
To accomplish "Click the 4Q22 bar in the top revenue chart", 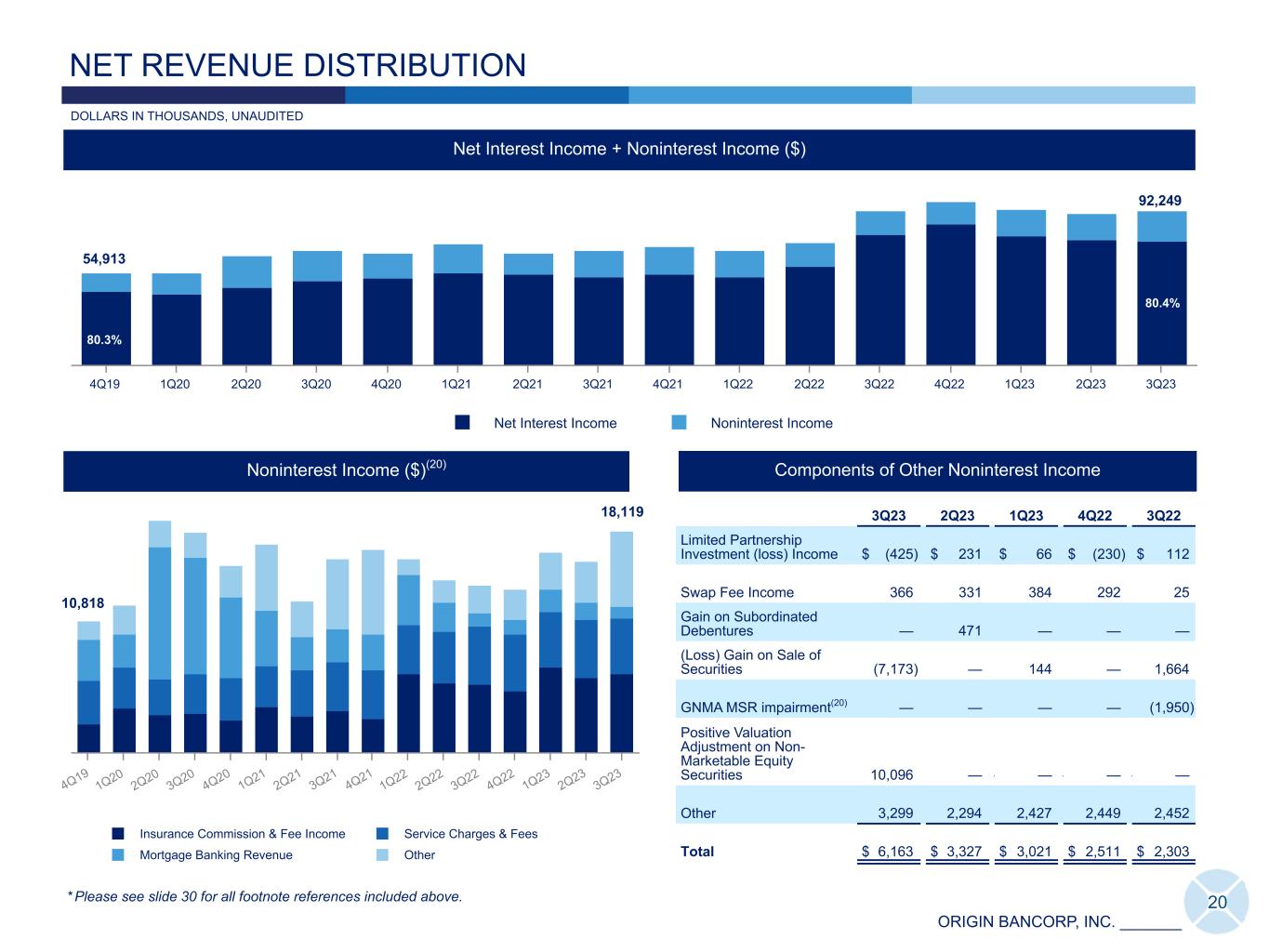I will click(950, 284).
